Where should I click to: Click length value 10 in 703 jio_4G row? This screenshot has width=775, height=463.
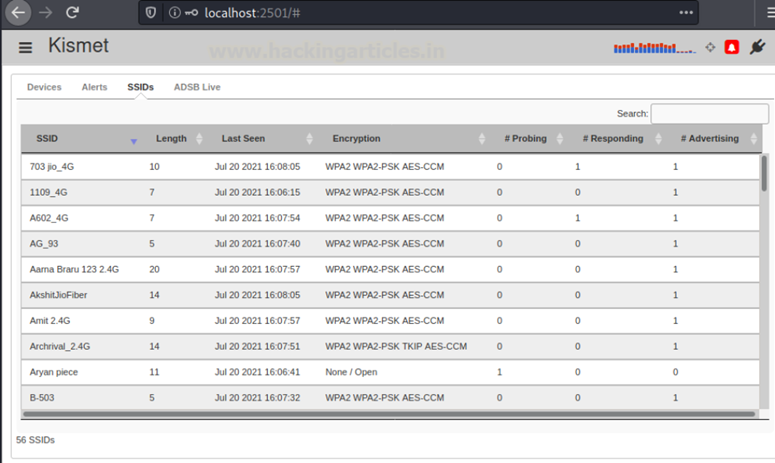pos(154,167)
